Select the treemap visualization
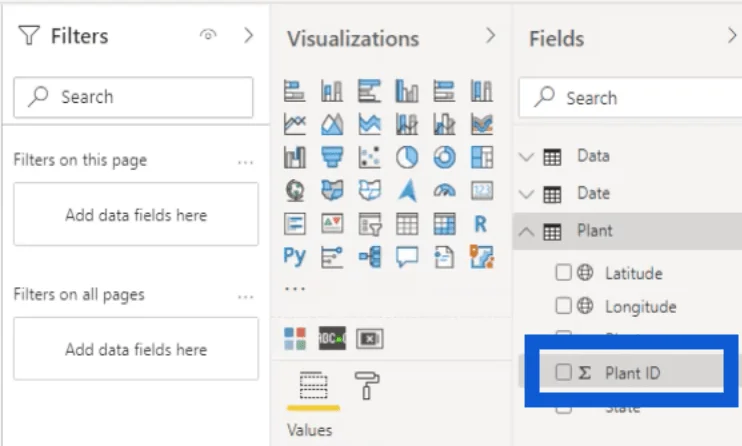The width and height of the screenshot is (742, 446). (482, 157)
